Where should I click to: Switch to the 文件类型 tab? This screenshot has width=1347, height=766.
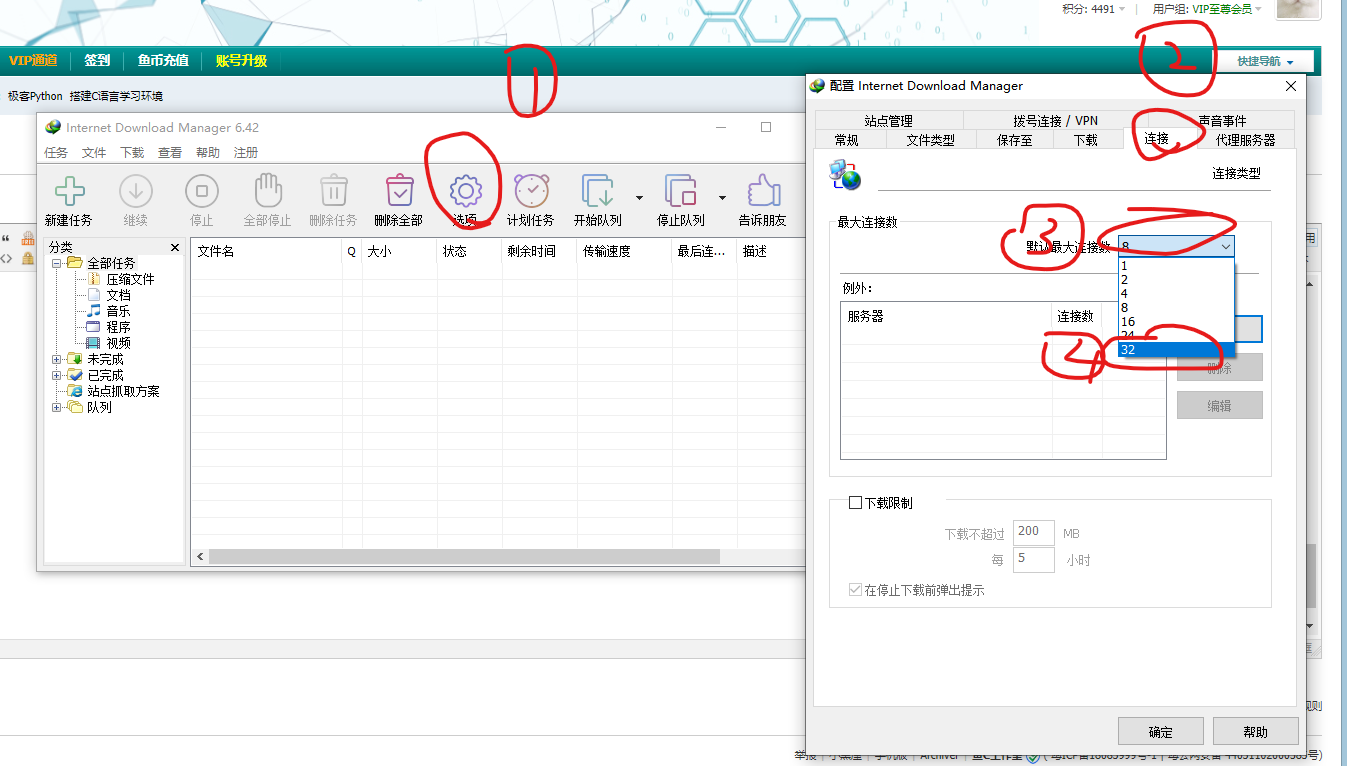(930, 140)
